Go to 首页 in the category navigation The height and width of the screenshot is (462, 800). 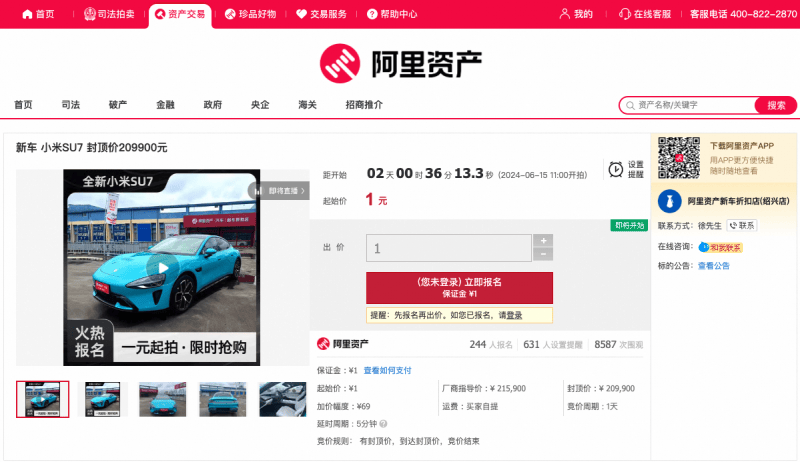click(x=23, y=105)
